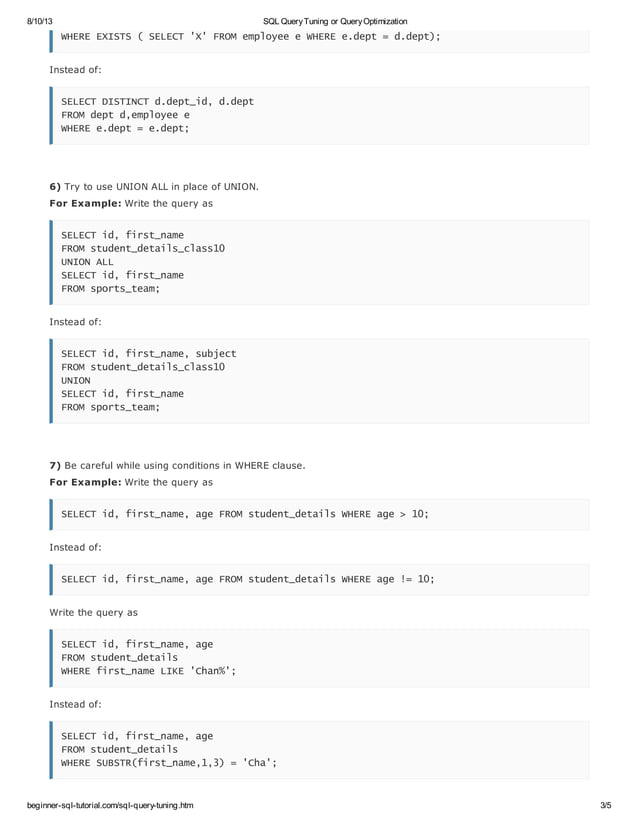
Task: Click the 8/10/13 date in the header
Action: click(x=40, y=22)
